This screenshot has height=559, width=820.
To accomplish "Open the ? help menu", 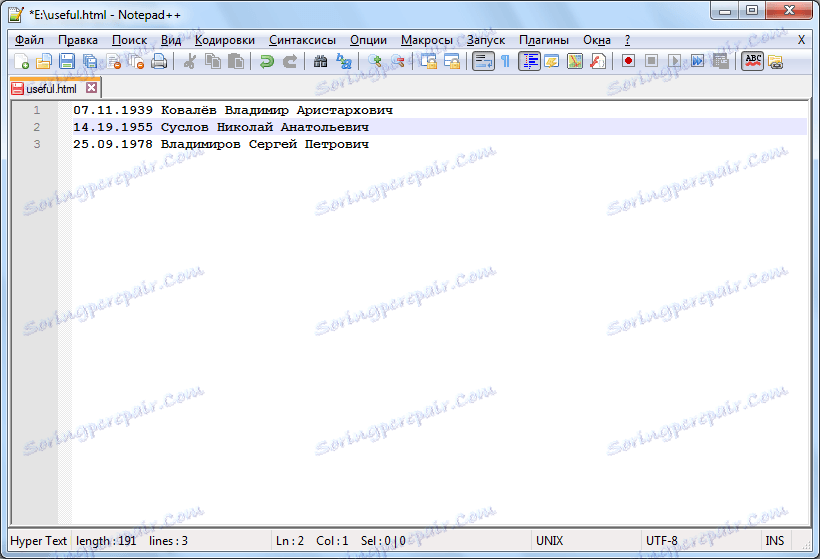I will point(627,40).
